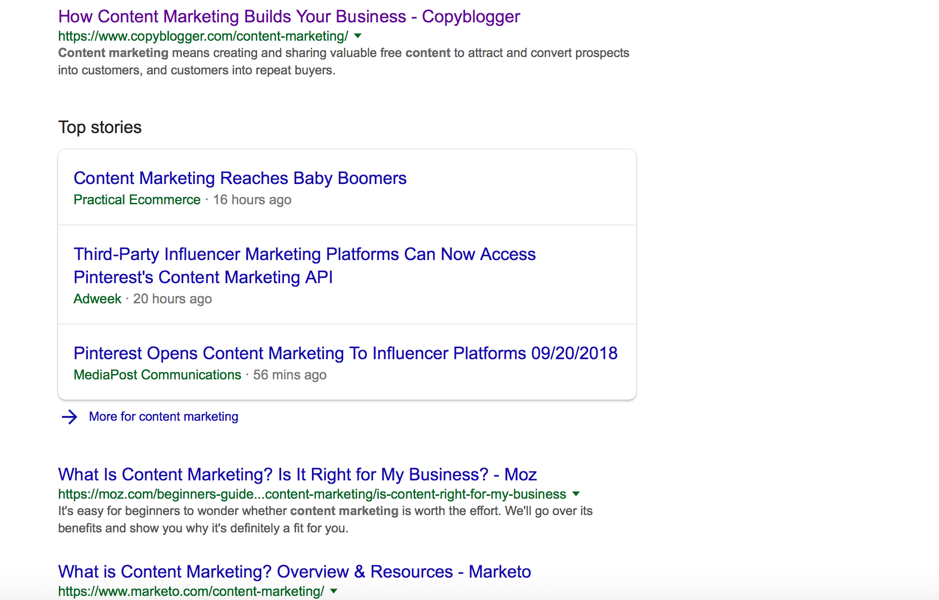Open the MediaPost Pinterest influencer story
This screenshot has height=600, width=939.
pyautogui.click(x=345, y=353)
